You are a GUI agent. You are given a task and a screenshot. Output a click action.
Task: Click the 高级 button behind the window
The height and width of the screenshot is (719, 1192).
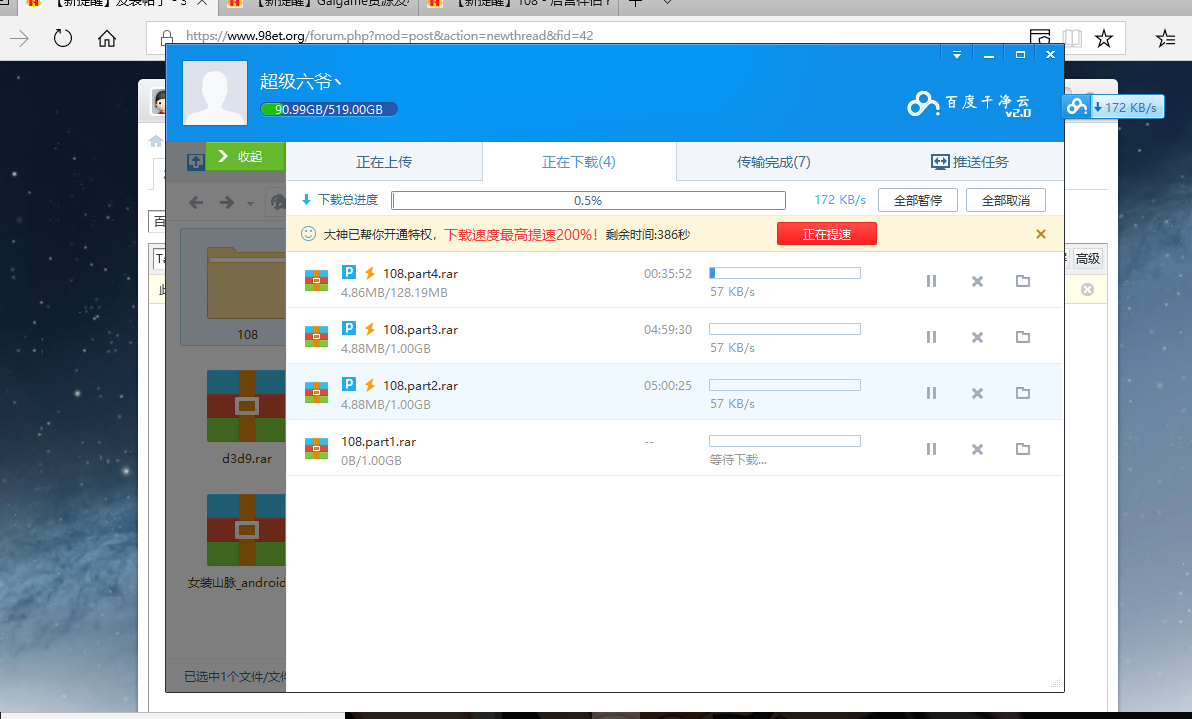(x=1088, y=258)
